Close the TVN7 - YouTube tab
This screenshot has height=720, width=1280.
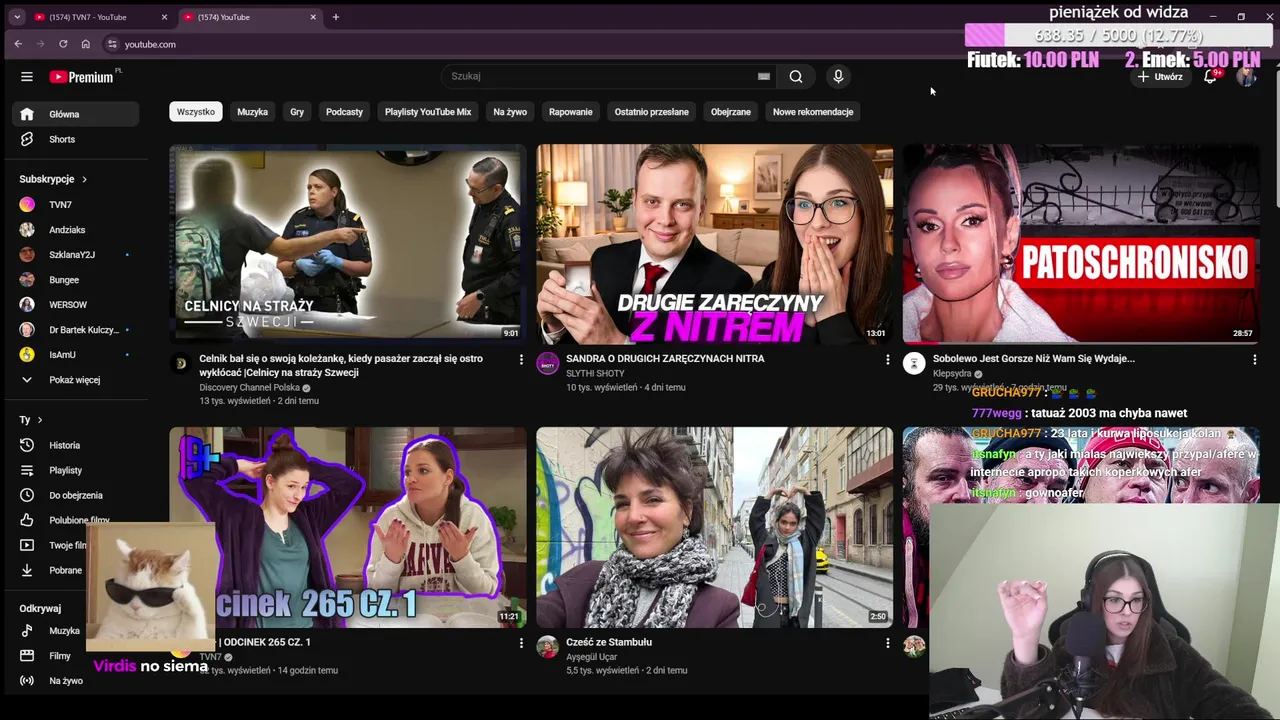click(164, 17)
